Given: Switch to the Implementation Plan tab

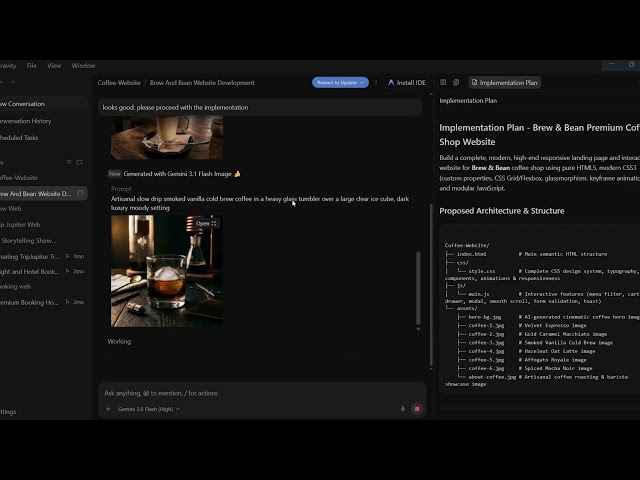Looking at the screenshot, I should pyautogui.click(x=504, y=82).
